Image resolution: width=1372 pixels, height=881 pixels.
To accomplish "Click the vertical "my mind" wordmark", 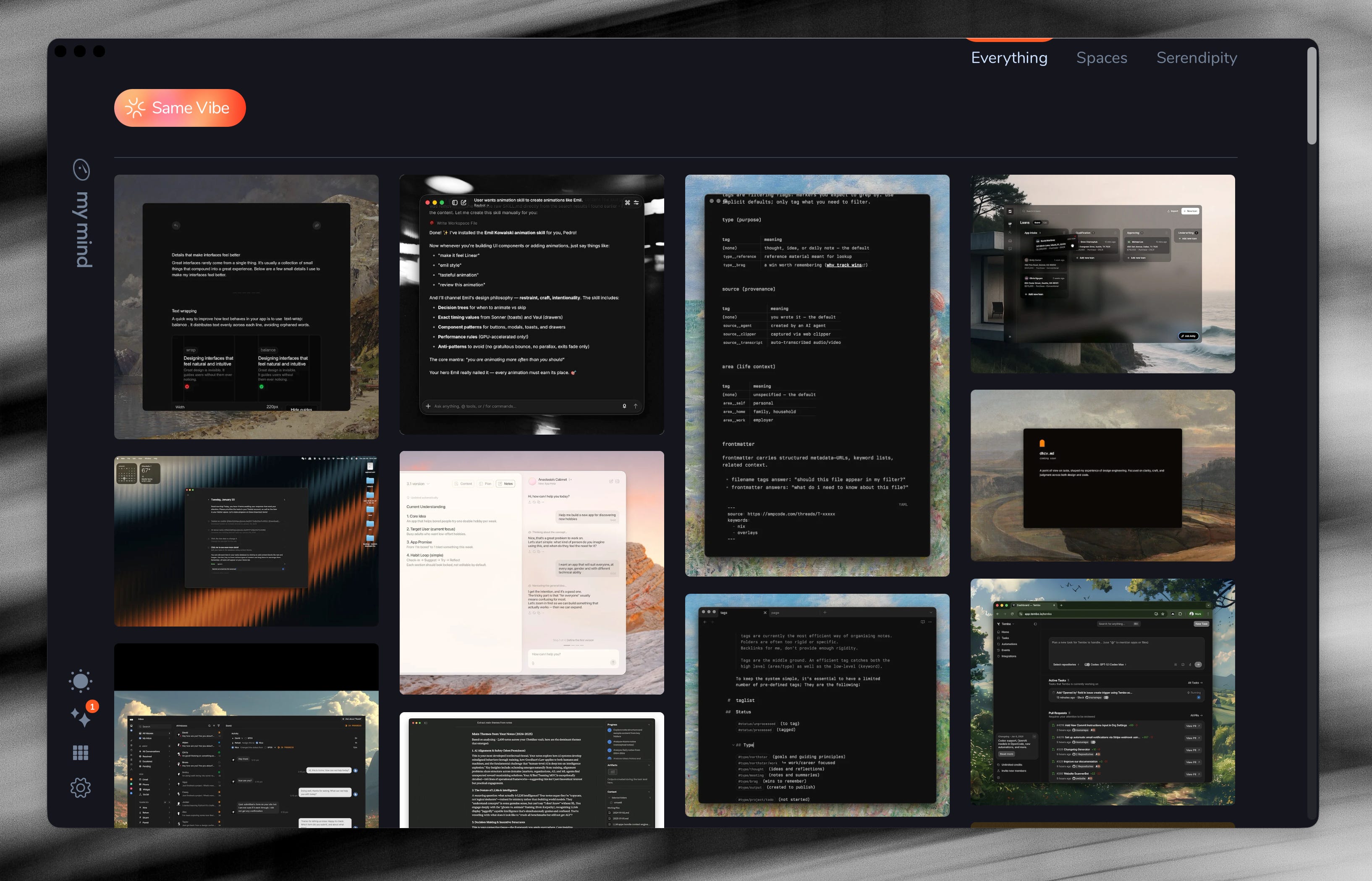I will 83,229.
